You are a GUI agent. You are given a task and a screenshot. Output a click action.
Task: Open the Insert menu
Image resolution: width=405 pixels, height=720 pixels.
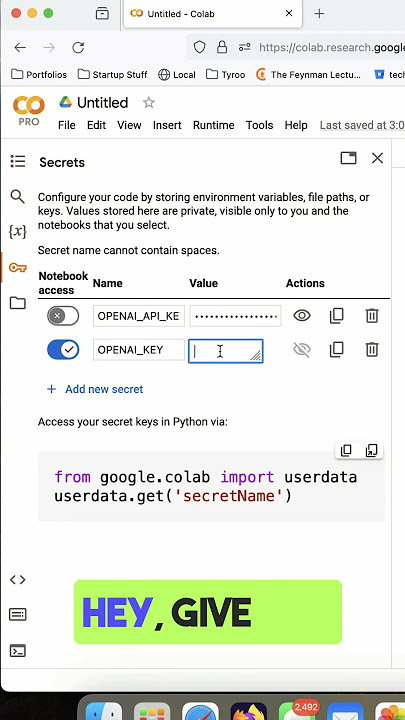click(x=167, y=125)
